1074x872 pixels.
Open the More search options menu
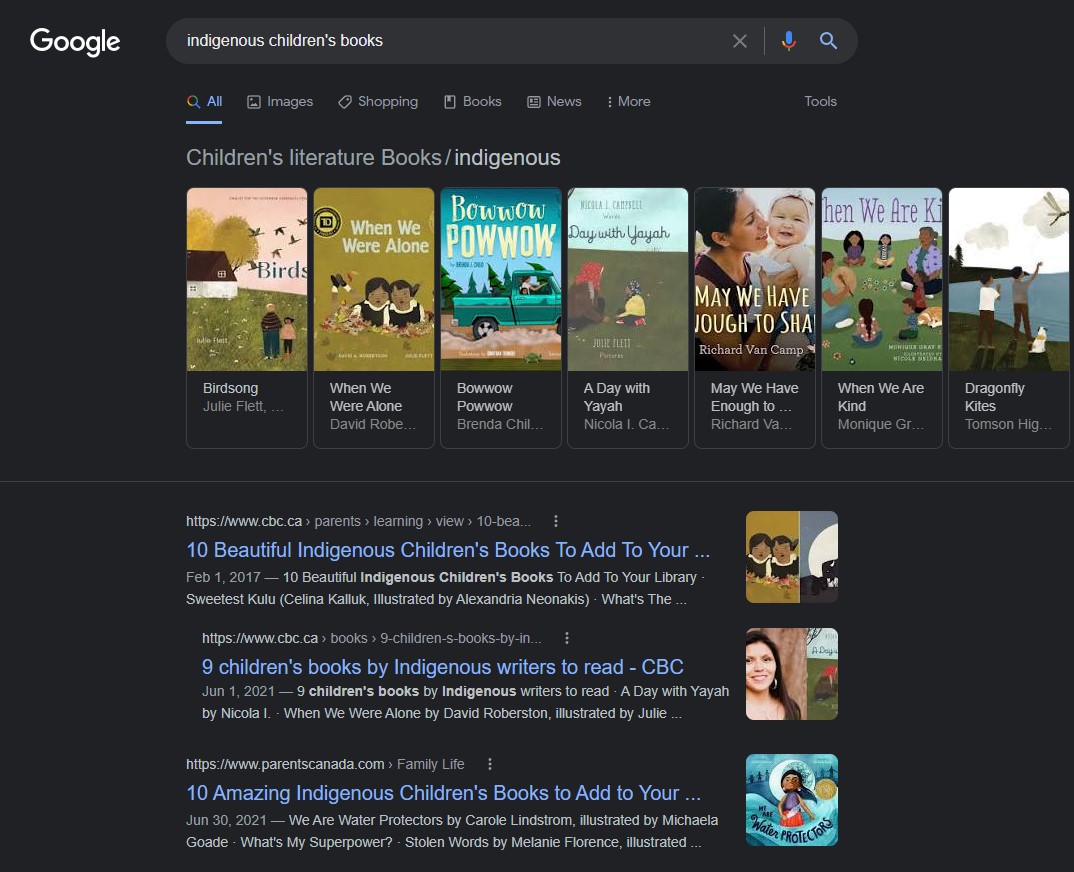[x=628, y=101]
